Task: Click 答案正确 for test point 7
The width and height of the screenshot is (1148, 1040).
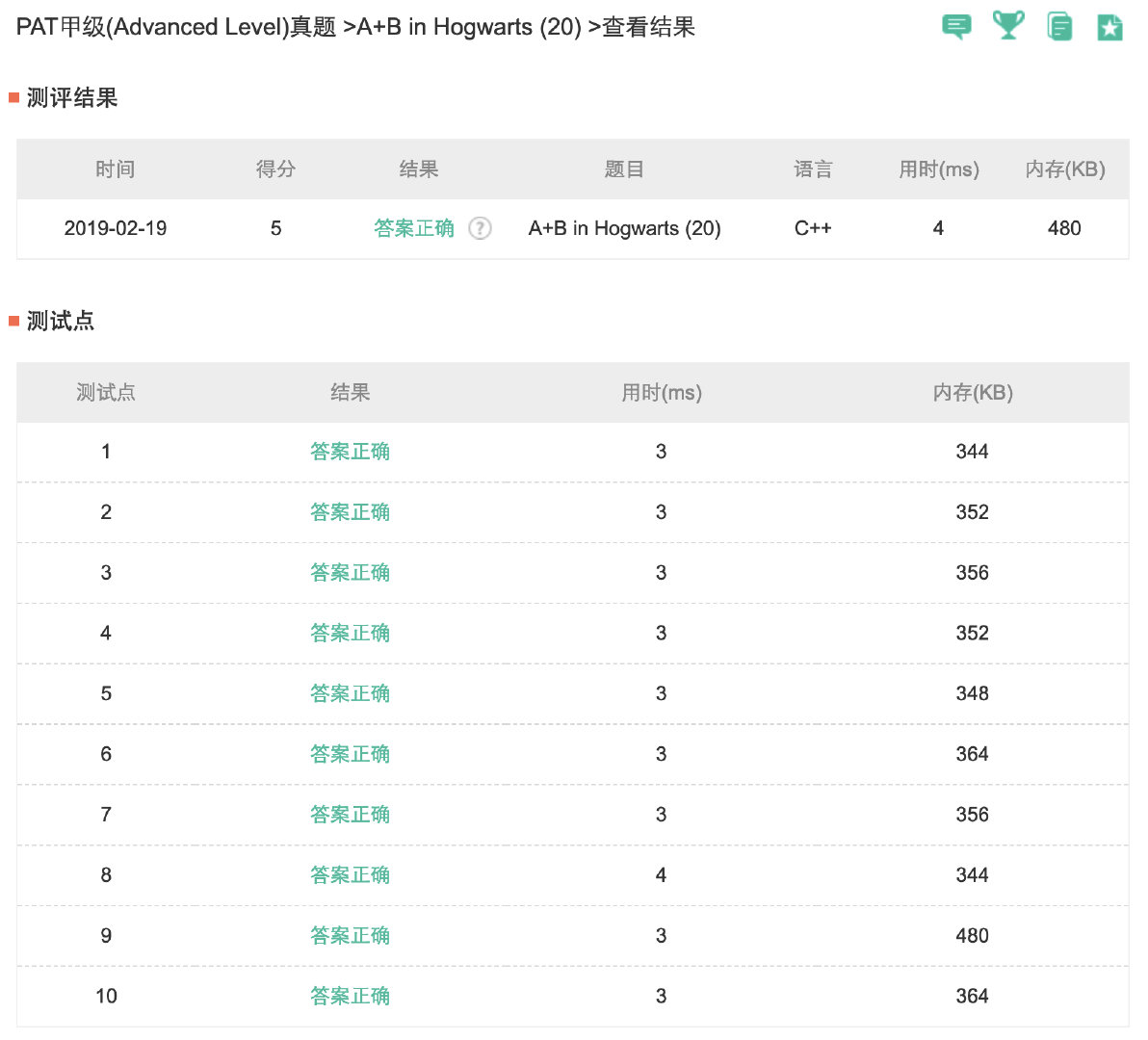Action: point(350,815)
